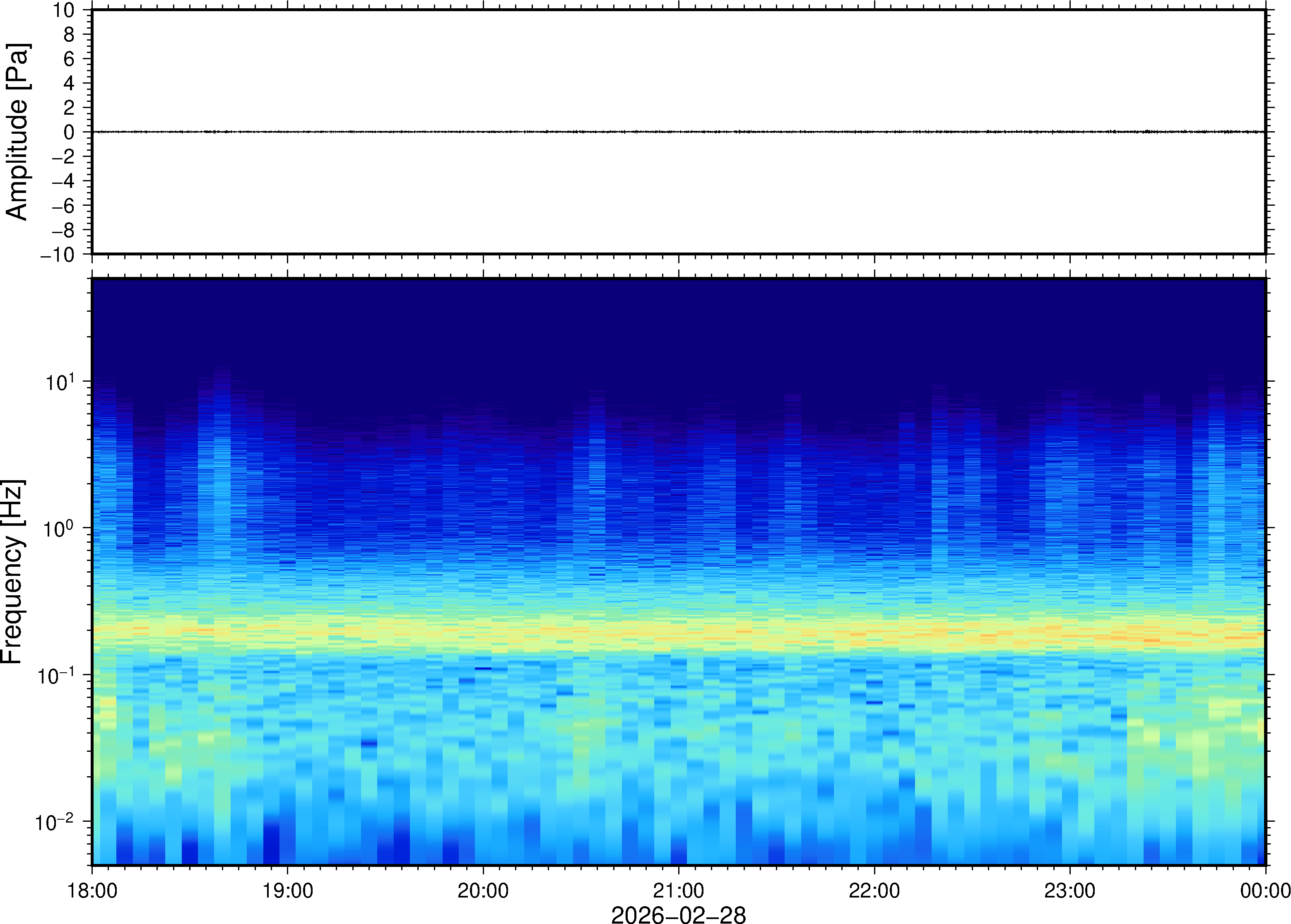Click the amplitude tick label 0
Image resolution: width=1291 pixels, height=924 pixels.
pos(69,132)
